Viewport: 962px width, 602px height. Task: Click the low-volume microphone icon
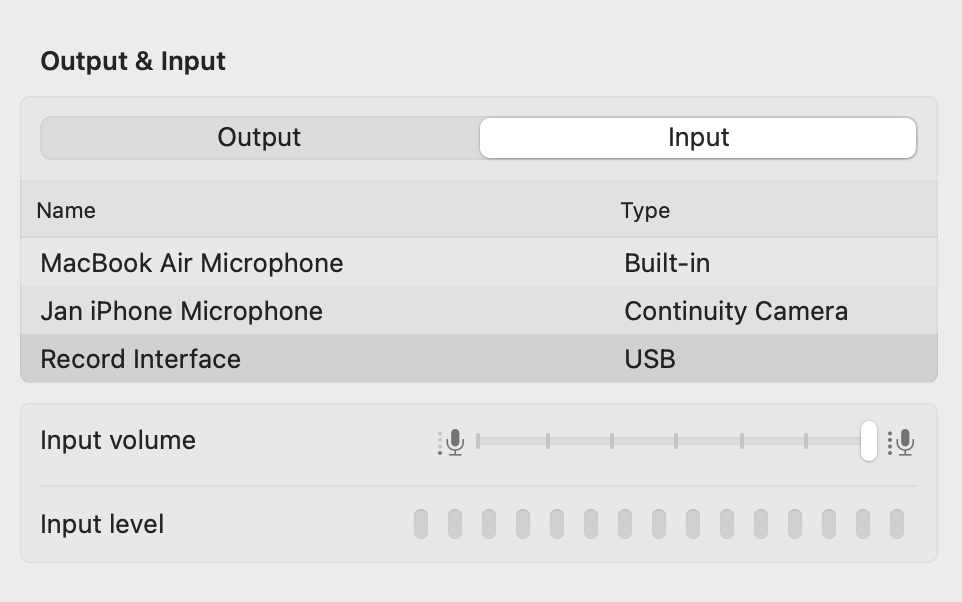click(x=451, y=442)
